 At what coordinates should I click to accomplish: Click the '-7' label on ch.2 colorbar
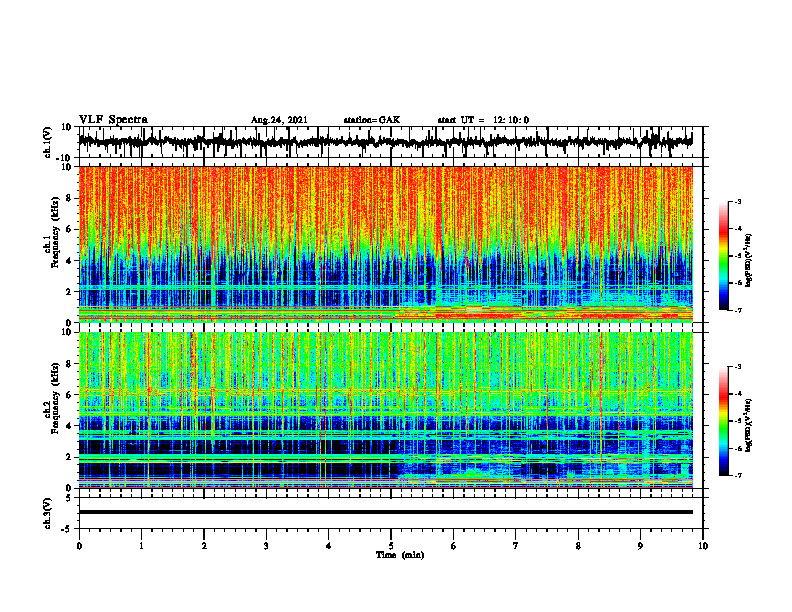pos(737,476)
